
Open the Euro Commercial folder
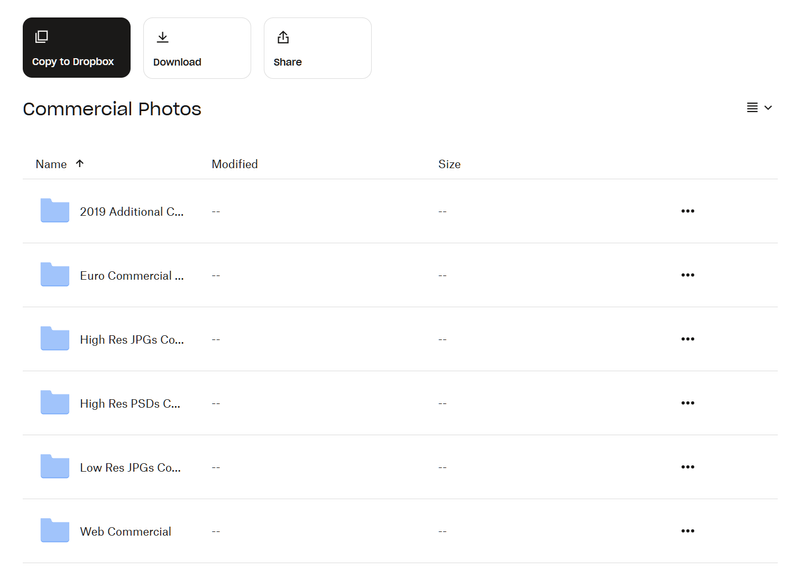click(x=131, y=276)
